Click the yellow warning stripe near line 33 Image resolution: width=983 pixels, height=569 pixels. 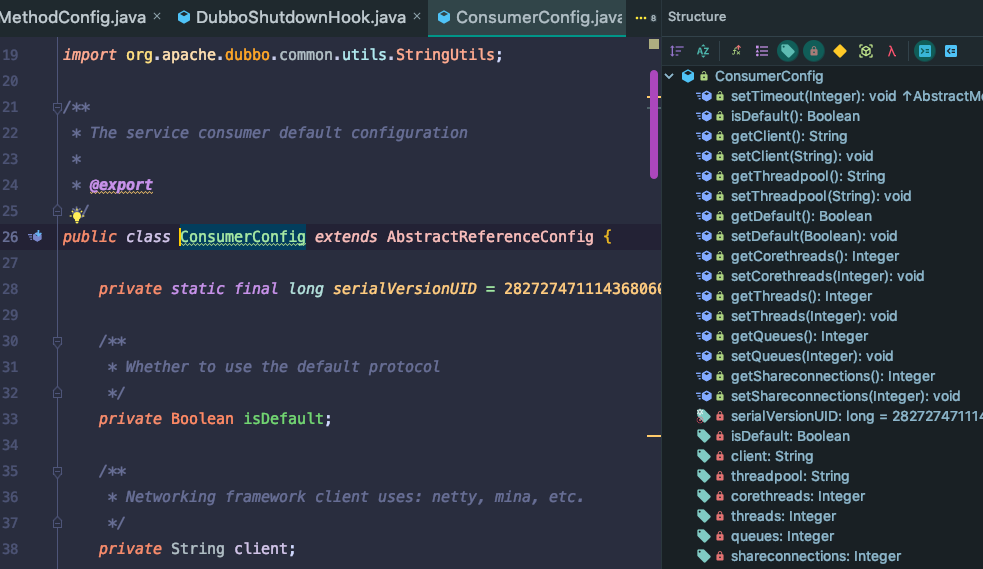click(x=654, y=436)
